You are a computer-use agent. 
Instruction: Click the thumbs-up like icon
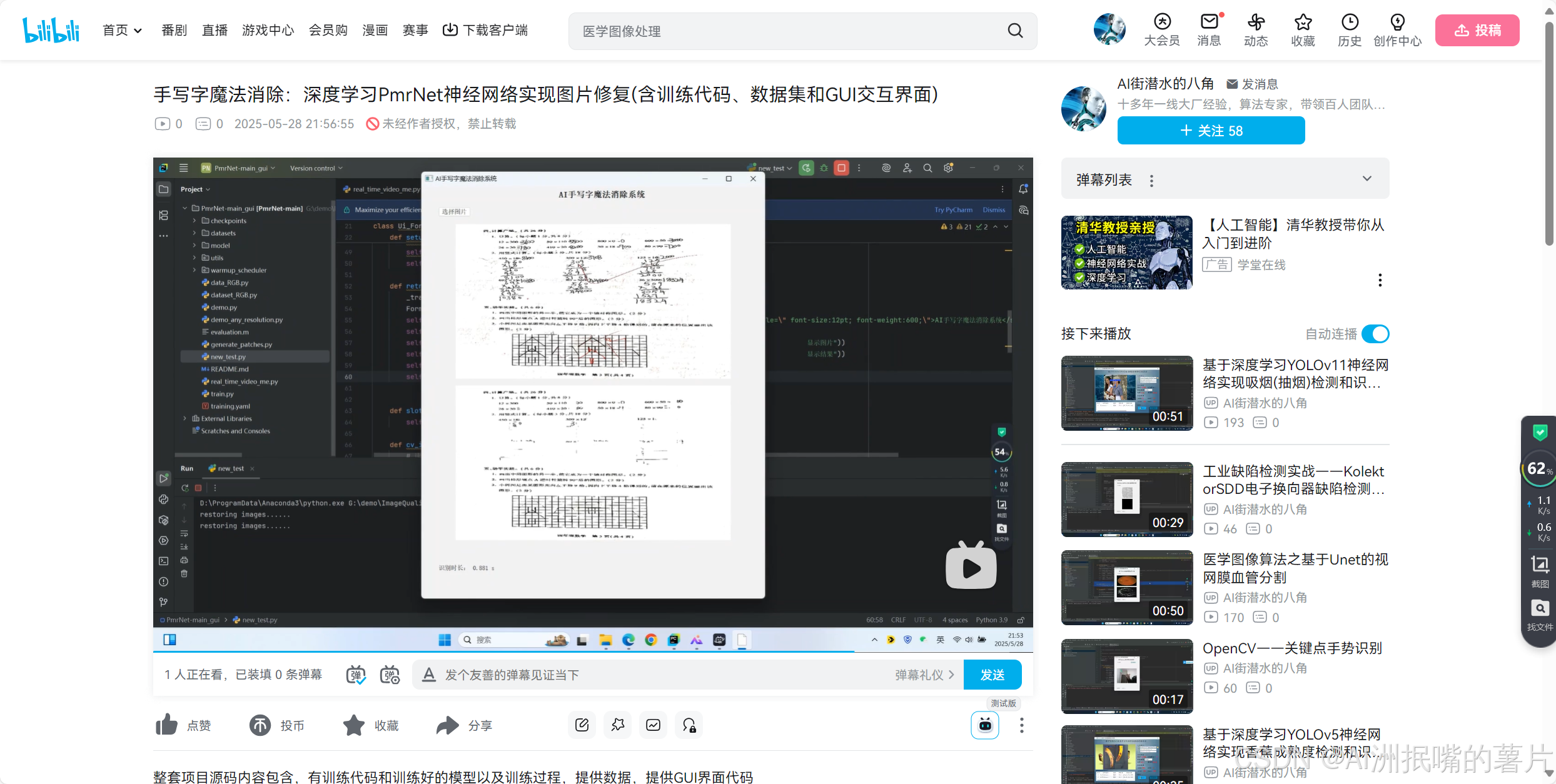click(167, 725)
